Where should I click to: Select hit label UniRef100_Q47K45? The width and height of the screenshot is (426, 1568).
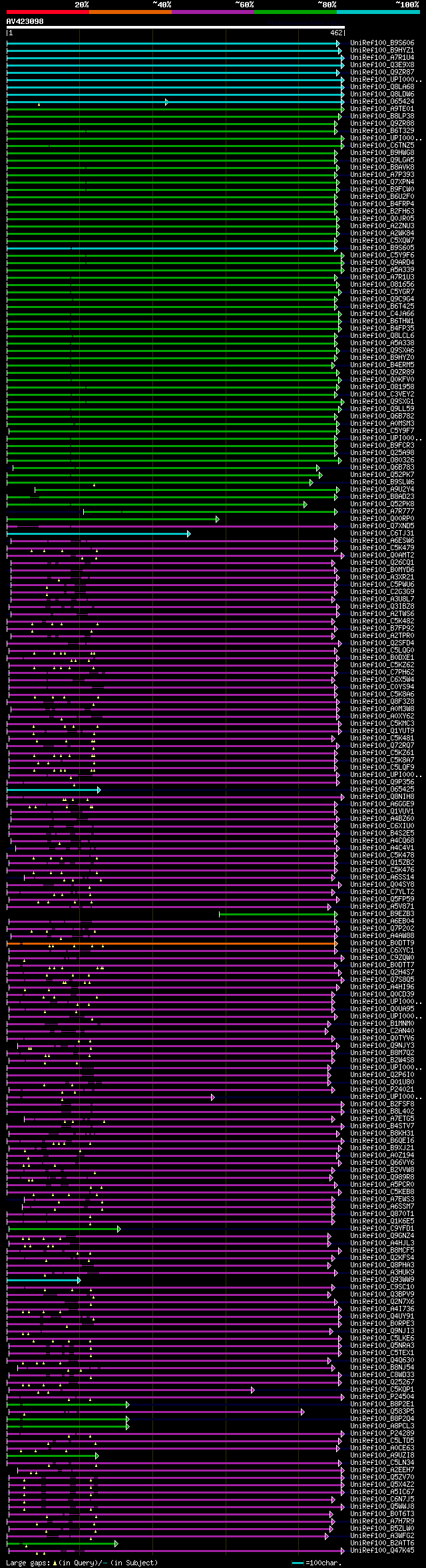(x=382, y=1551)
